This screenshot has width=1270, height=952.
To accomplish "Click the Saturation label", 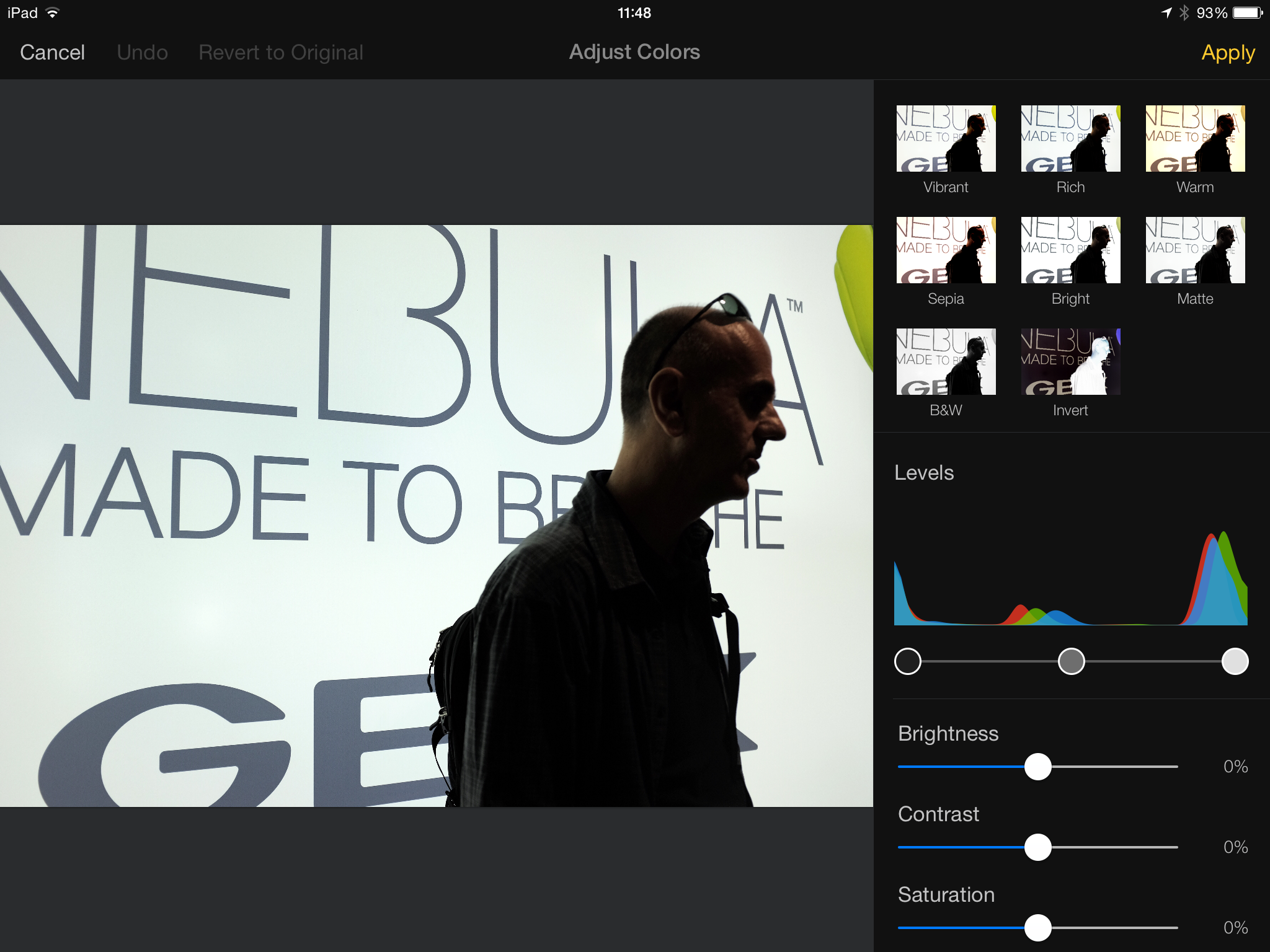I will pos(946,895).
